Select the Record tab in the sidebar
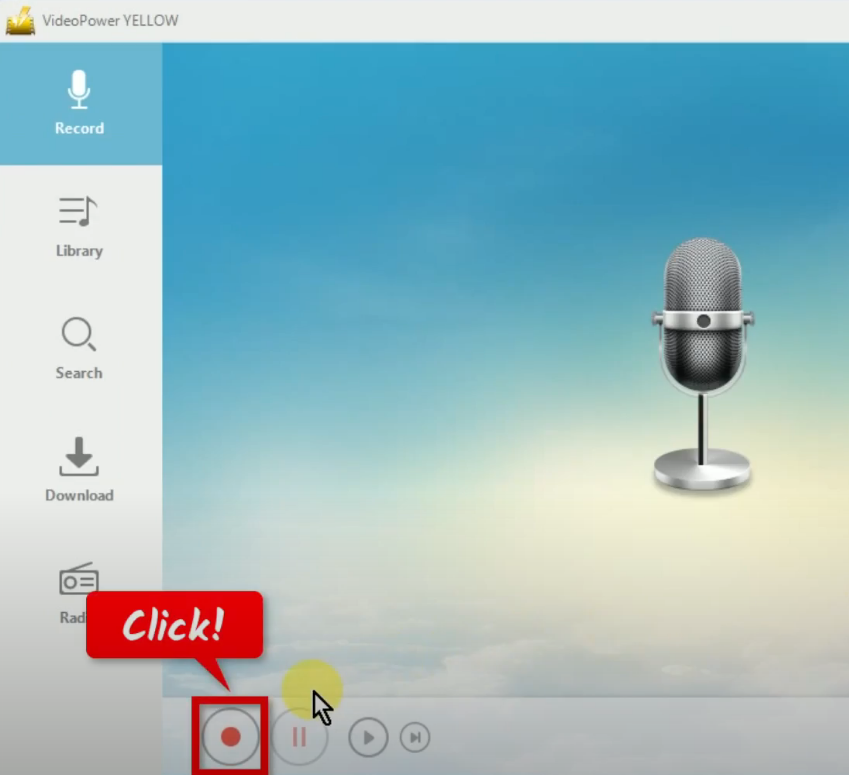 tap(79, 105)
